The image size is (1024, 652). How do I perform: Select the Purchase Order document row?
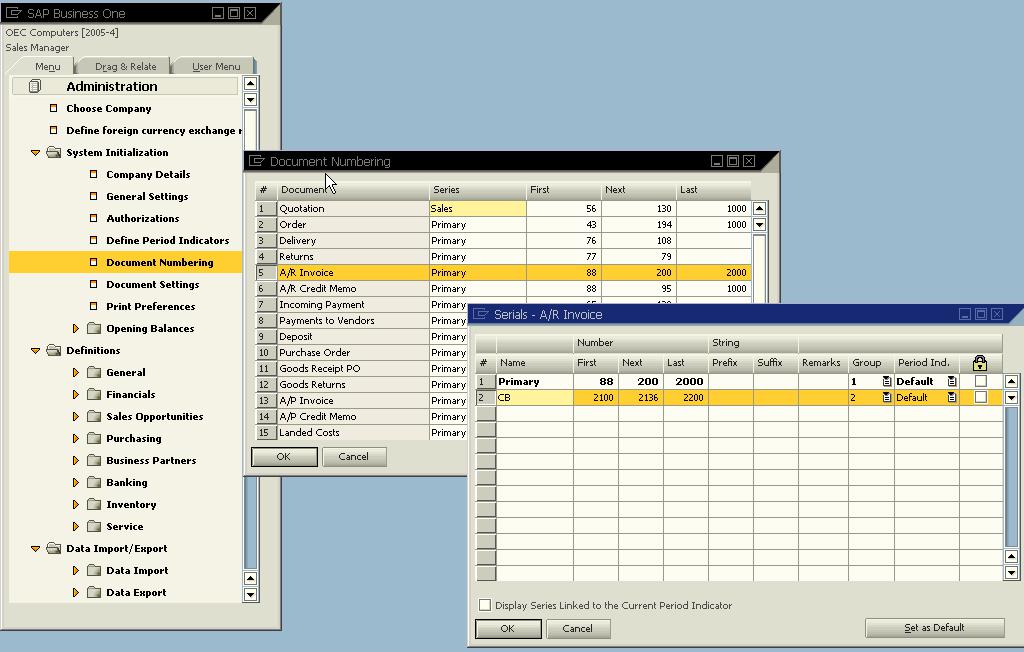point(361,352)
